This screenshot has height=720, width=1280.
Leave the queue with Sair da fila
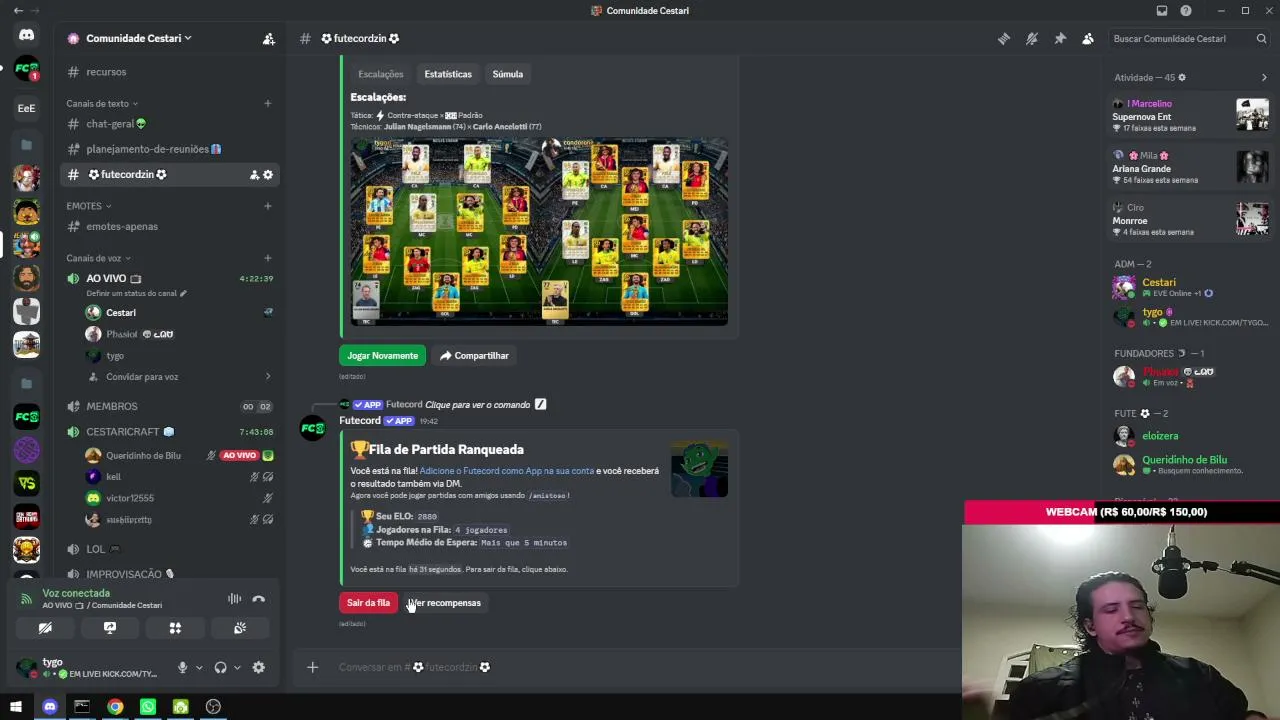pos(368,603)
